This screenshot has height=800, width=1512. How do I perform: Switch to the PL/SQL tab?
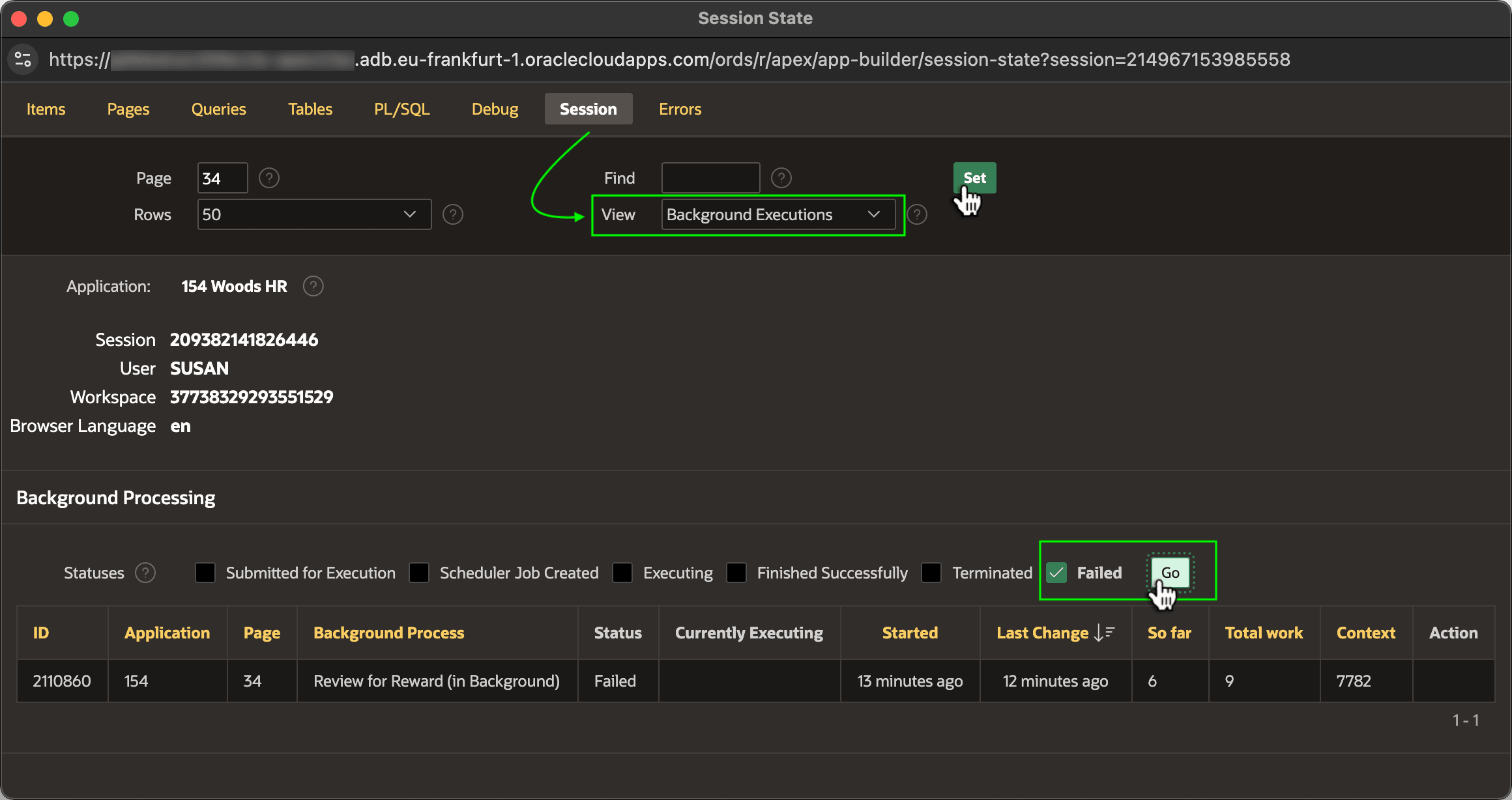click(401, 109)
